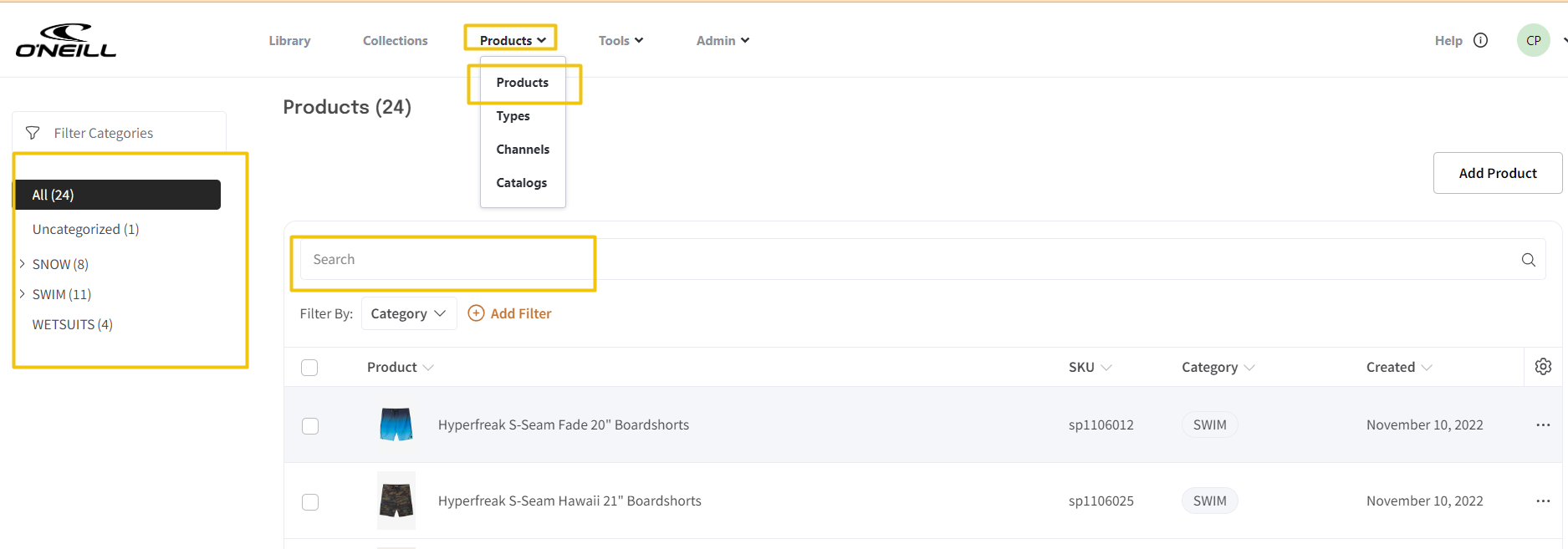
Task: Expand the SNOW category
Action: [23, 264]
